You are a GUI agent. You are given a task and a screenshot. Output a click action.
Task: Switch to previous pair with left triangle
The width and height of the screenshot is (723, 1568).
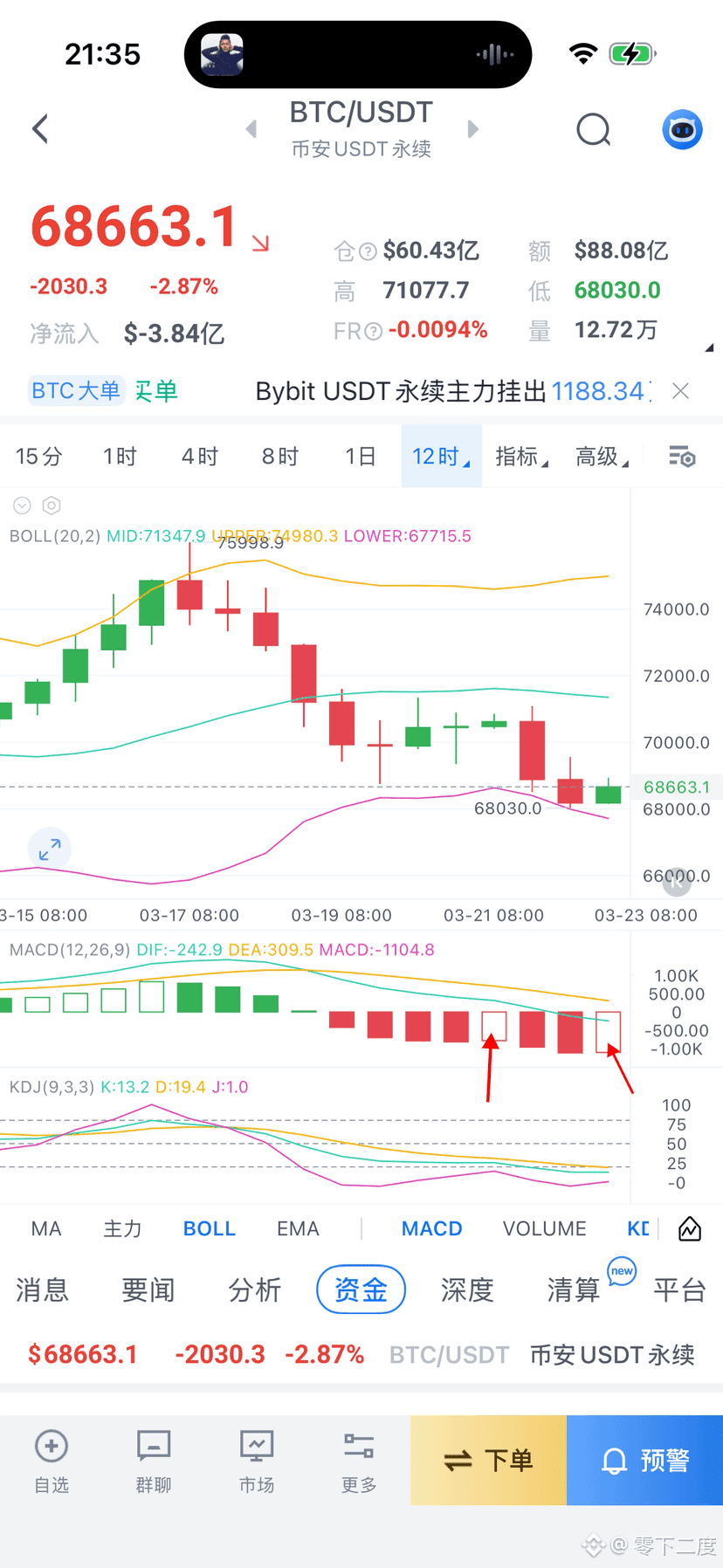tap(251, 129)
